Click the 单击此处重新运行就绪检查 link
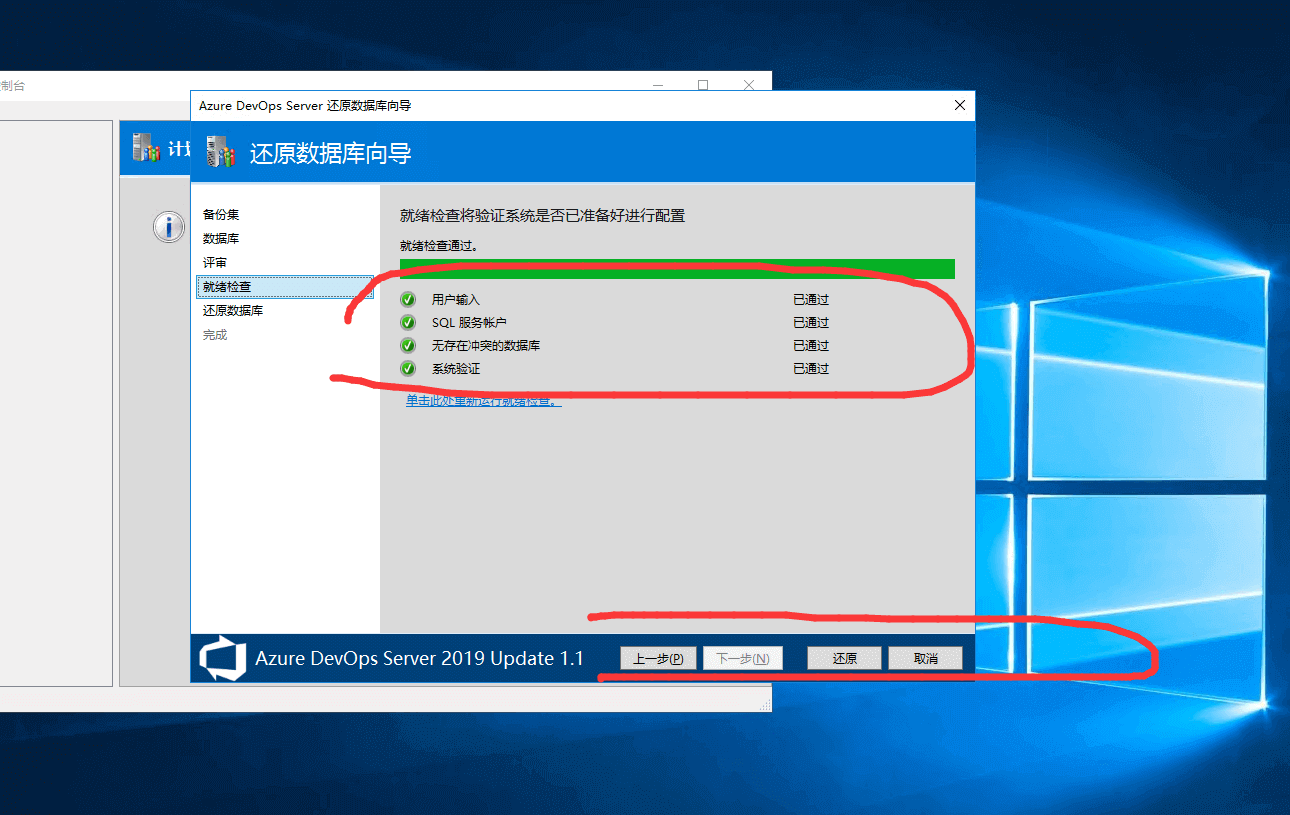Screen dimensions: 1290x815 (483, 400)
